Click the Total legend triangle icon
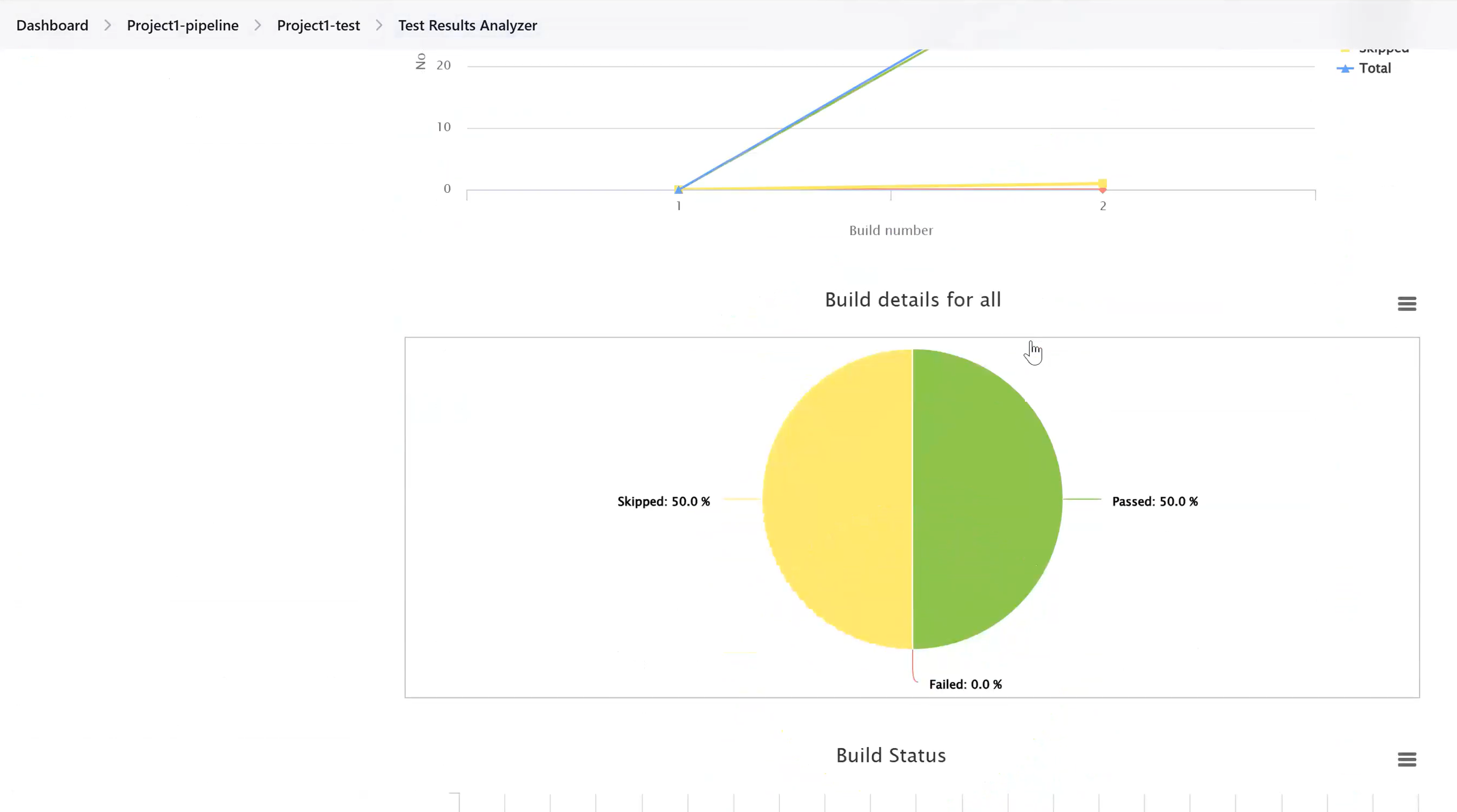The height and width of the screenshot is (812, 1457). [x=1345, y=69]
